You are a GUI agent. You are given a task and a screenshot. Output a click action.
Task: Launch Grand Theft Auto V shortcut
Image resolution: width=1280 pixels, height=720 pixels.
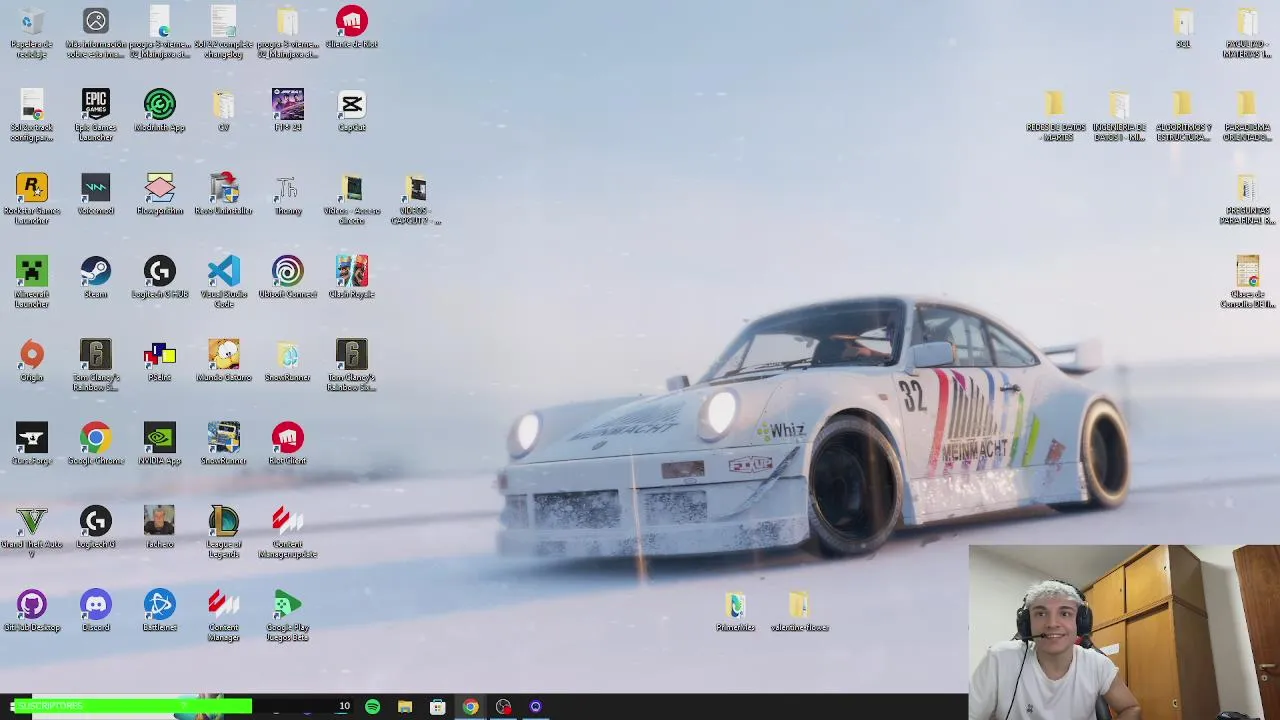click(x=31, y=532)
